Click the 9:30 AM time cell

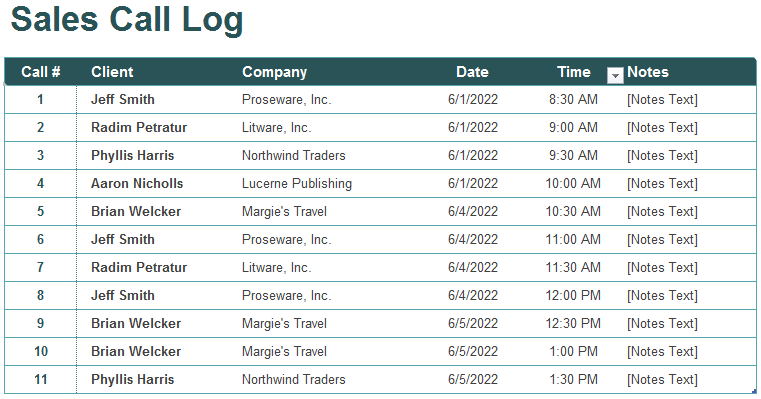(573, 155)
